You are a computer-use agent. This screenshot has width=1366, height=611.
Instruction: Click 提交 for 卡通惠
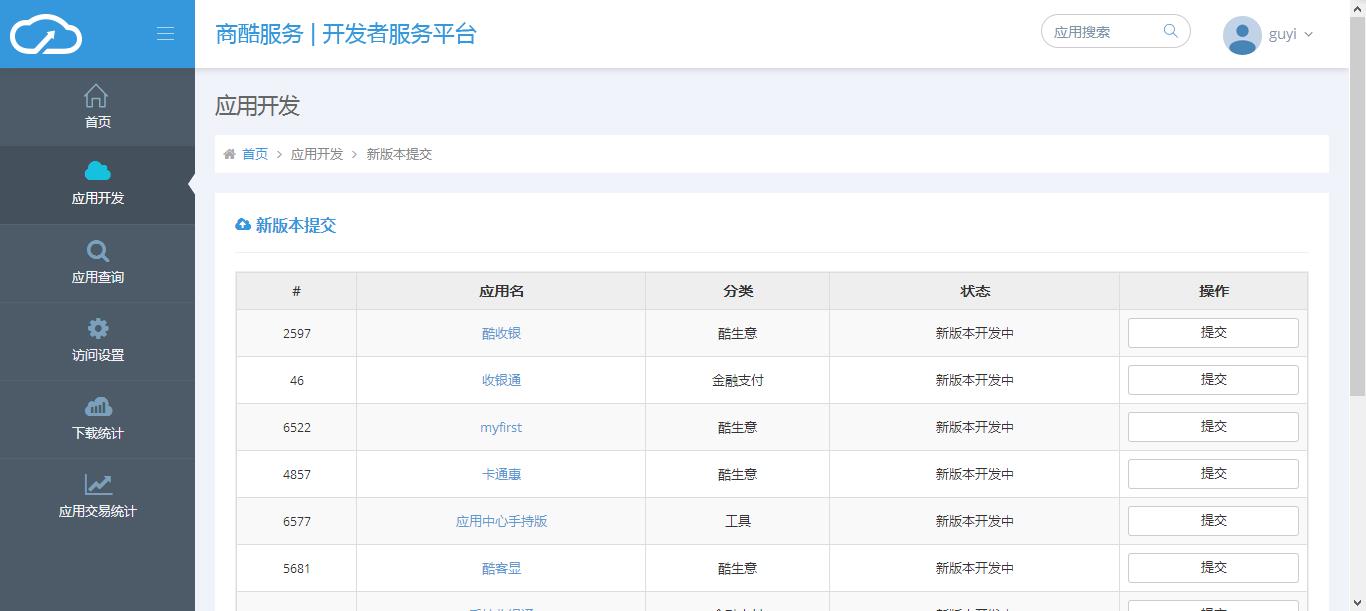tap(1213, 474)
